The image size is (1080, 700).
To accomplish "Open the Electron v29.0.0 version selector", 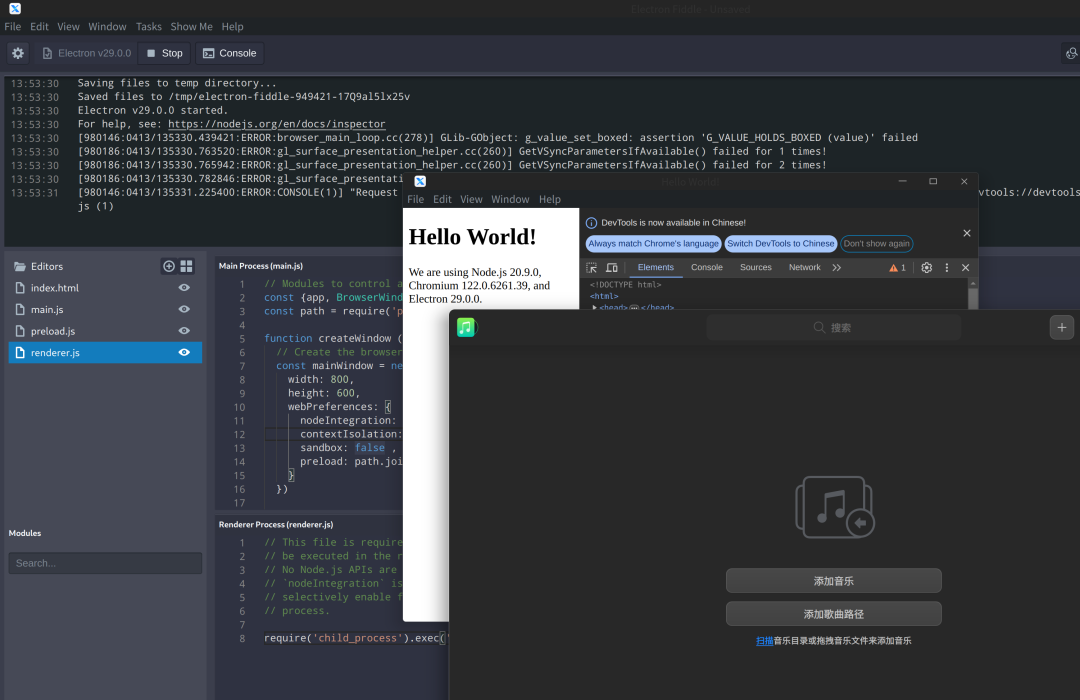I will tap(86, 53).
